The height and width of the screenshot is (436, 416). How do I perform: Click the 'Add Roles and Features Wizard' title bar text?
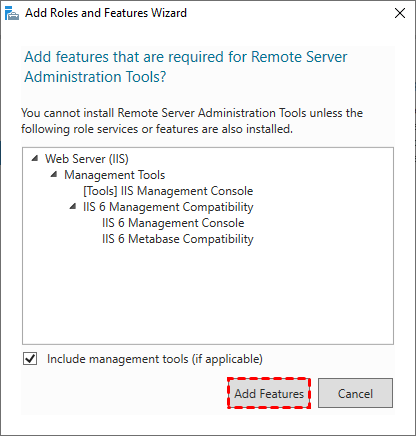tap(106, 13)
